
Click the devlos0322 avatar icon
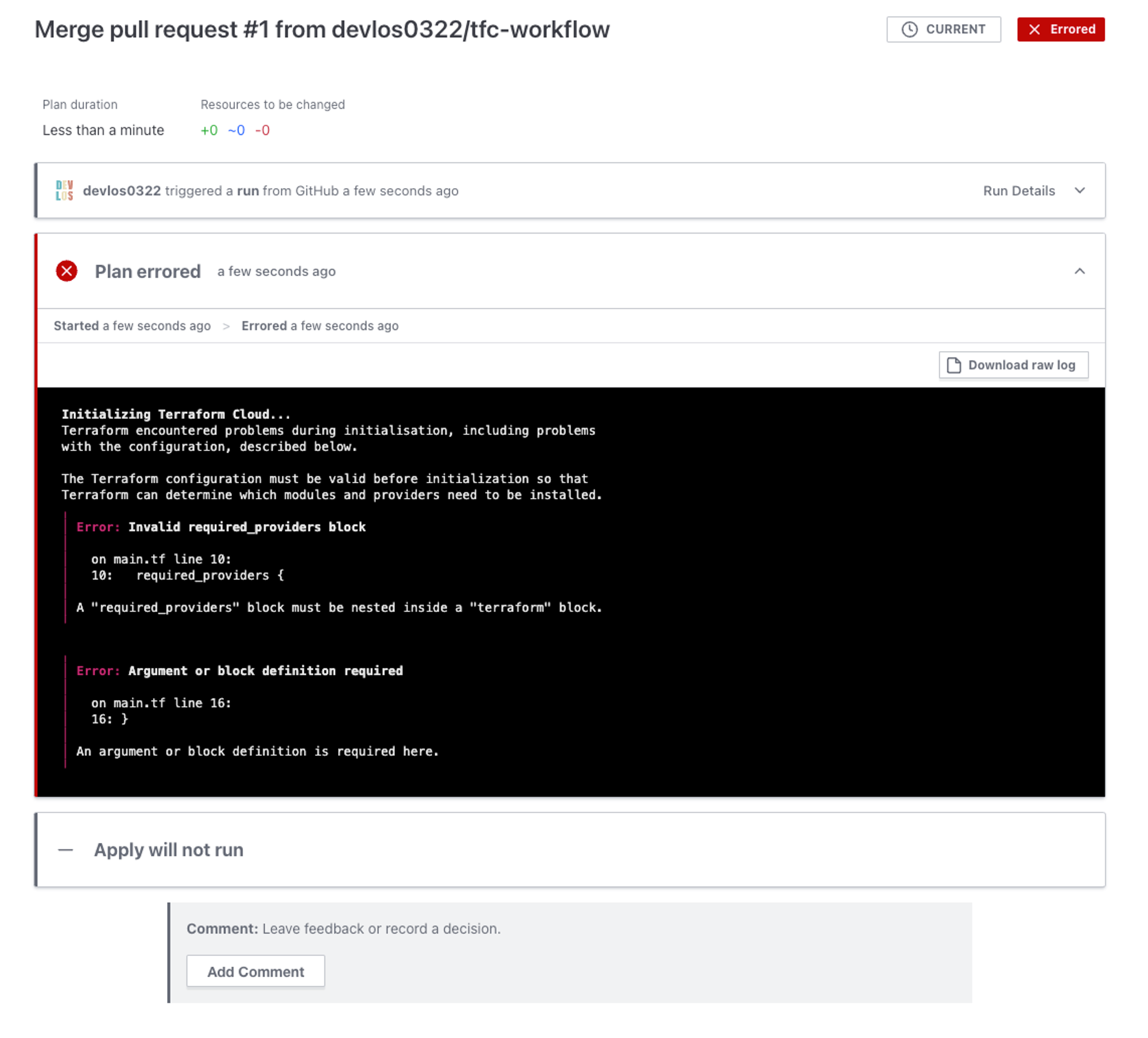point(64,191)
